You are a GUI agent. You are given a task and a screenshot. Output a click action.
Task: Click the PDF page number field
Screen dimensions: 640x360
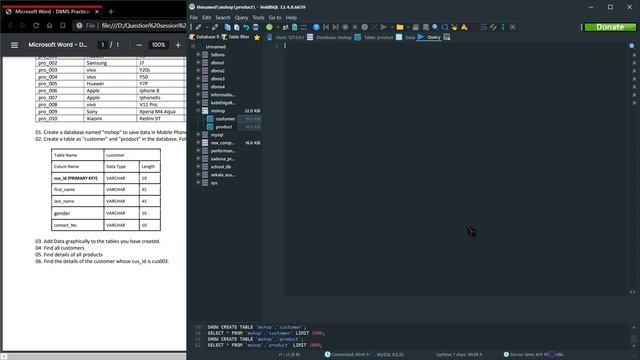103,45
